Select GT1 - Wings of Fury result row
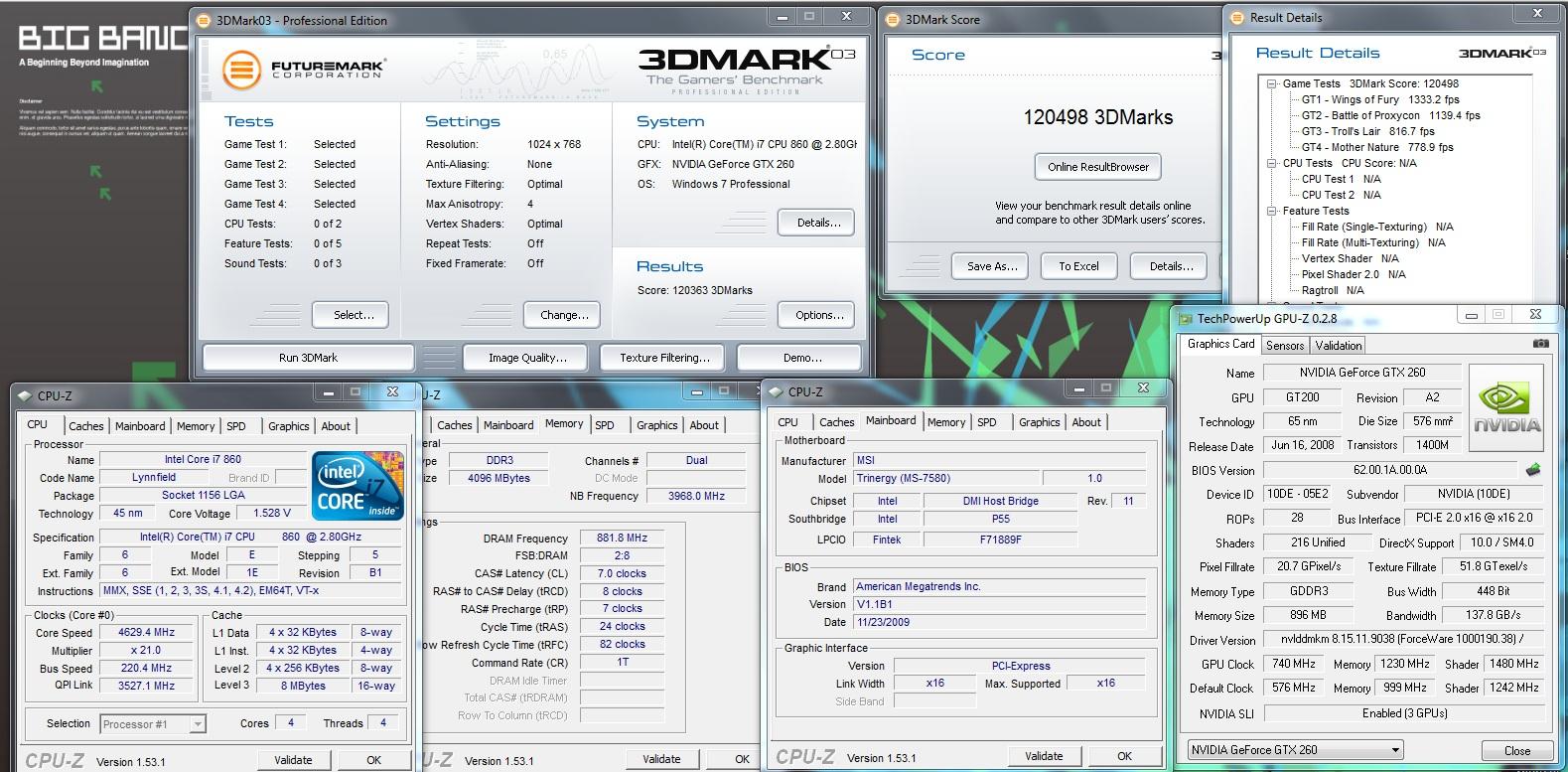The width and height of the screenshot is (1568, 772). tap(1380, 99)
